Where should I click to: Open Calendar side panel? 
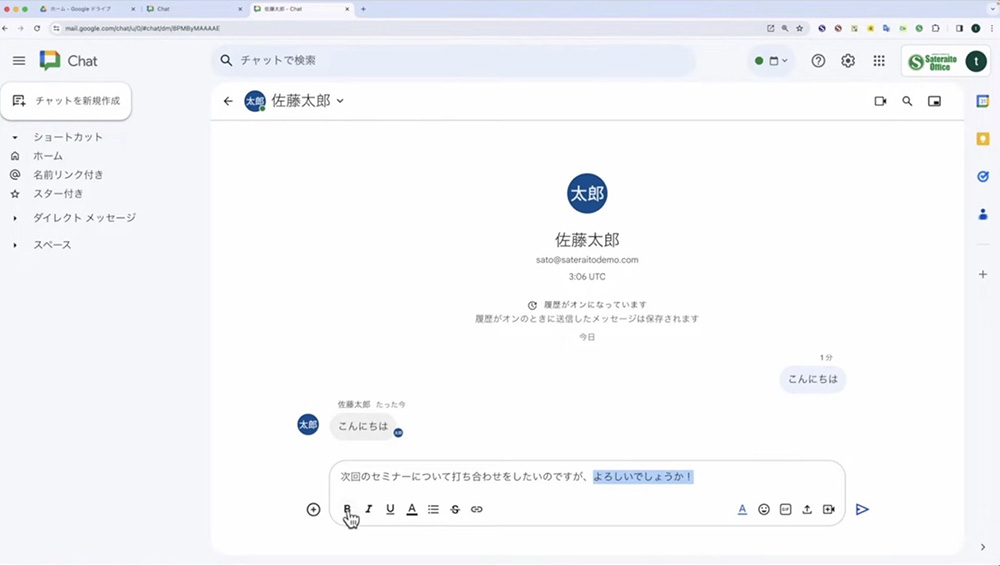pyautogui.click(x=983, y=101)
